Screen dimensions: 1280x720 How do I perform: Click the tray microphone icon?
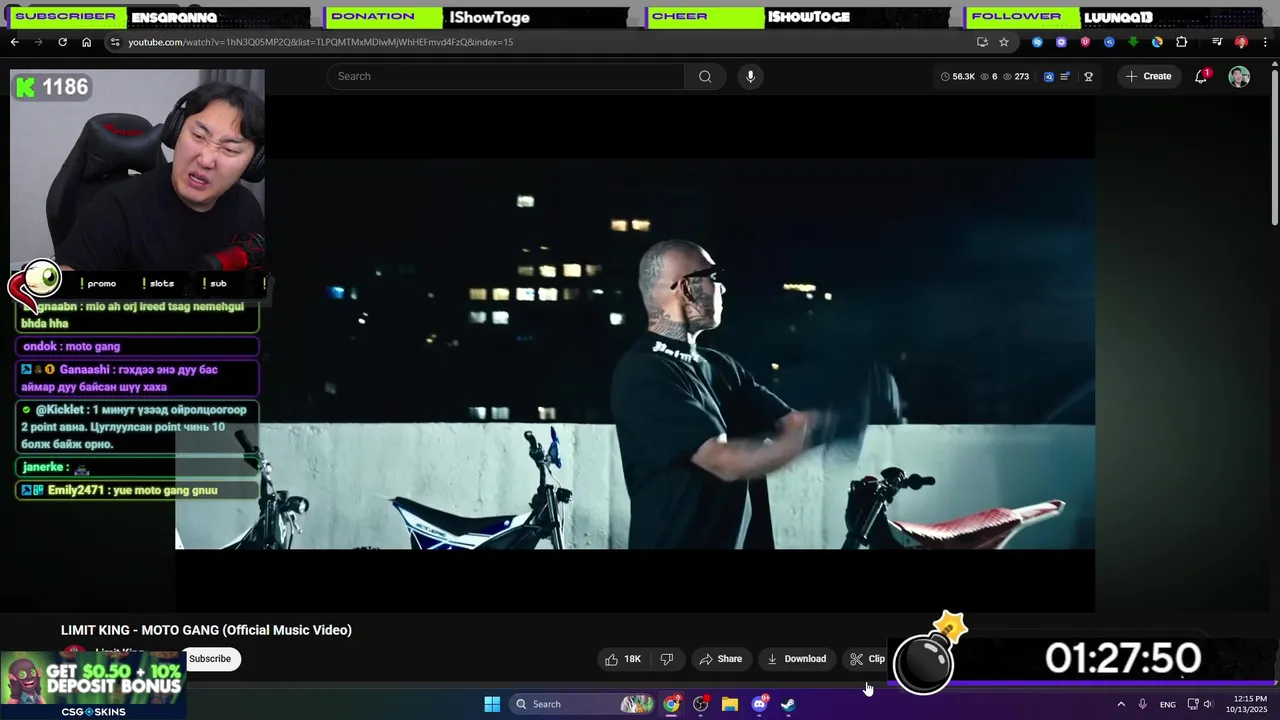(x=1142, y=704)
